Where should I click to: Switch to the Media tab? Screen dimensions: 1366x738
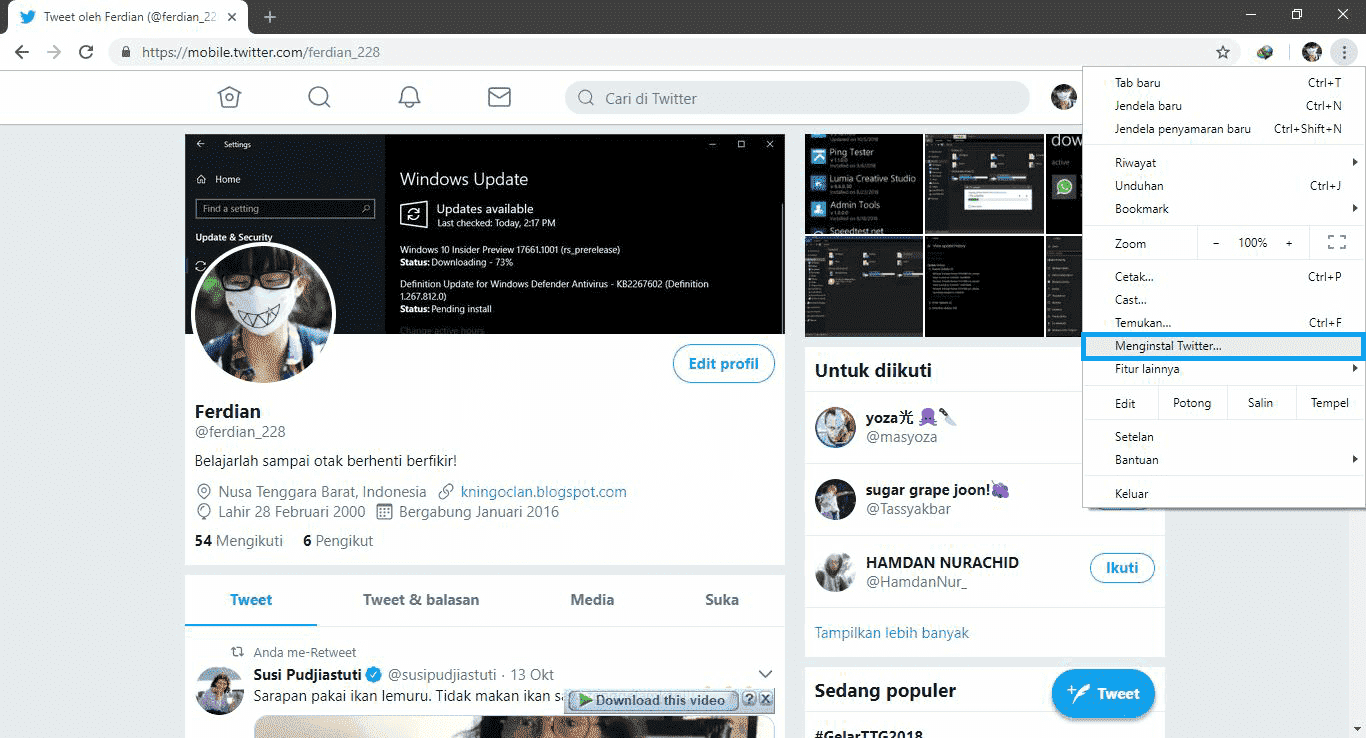592,600
